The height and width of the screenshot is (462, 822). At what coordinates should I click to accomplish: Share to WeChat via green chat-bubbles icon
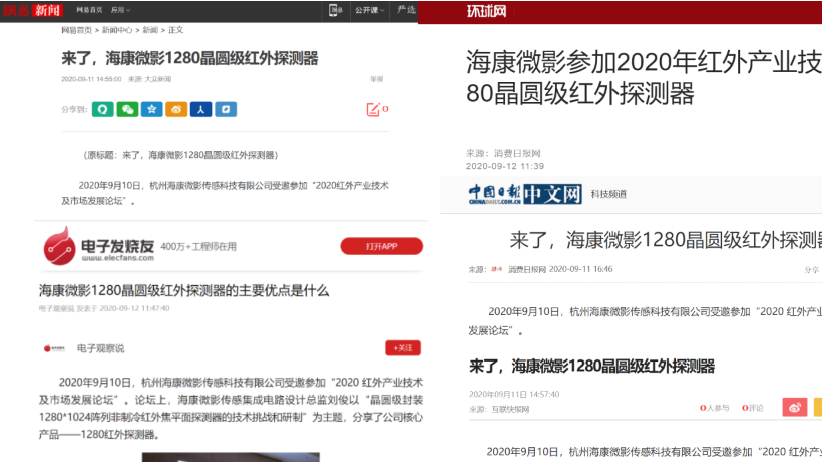click(127, 109)
